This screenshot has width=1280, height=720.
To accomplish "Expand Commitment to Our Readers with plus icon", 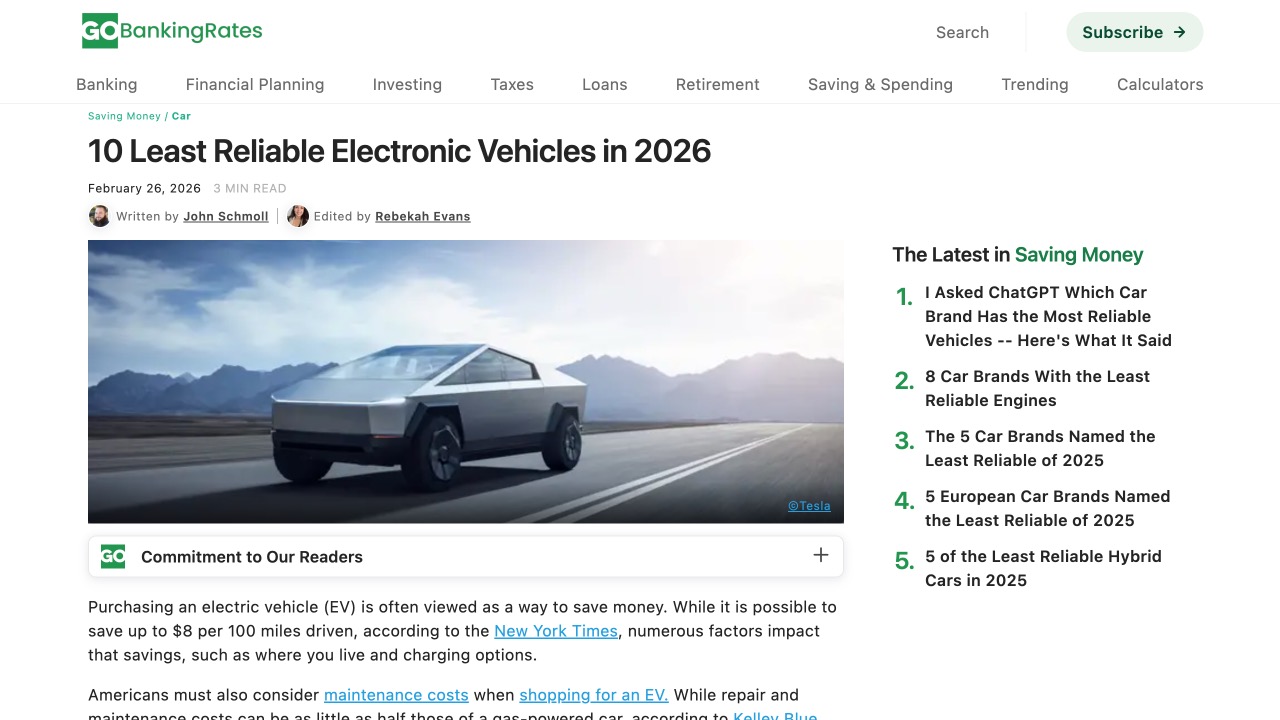I will tap(821, 555).
